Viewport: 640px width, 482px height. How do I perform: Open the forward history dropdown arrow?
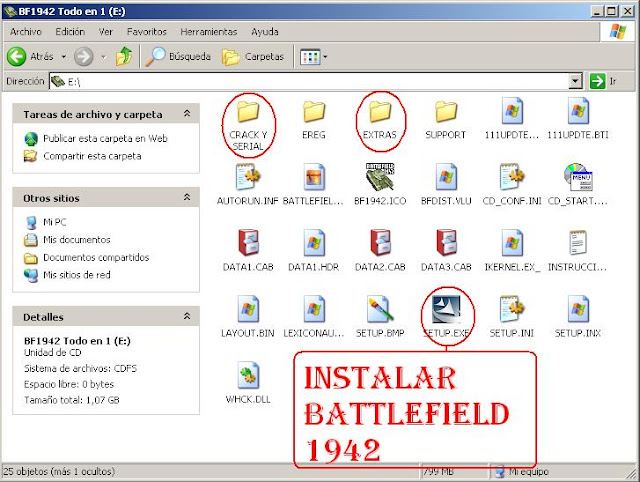[103, 56]
